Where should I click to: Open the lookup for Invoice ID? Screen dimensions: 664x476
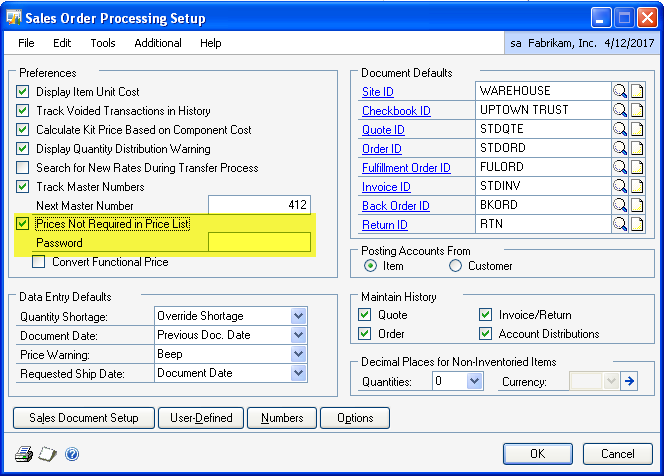620,186
